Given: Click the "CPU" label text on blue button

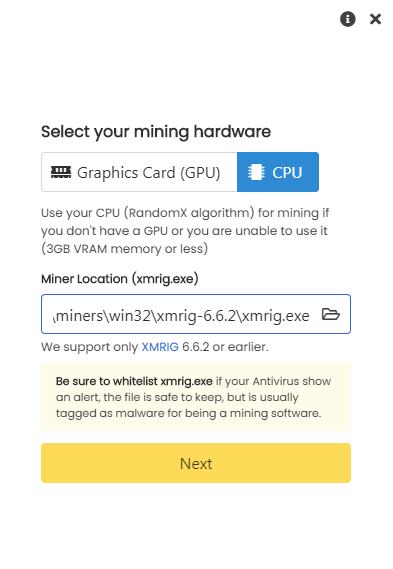Looking at the screenshot, I should point(287,172).
